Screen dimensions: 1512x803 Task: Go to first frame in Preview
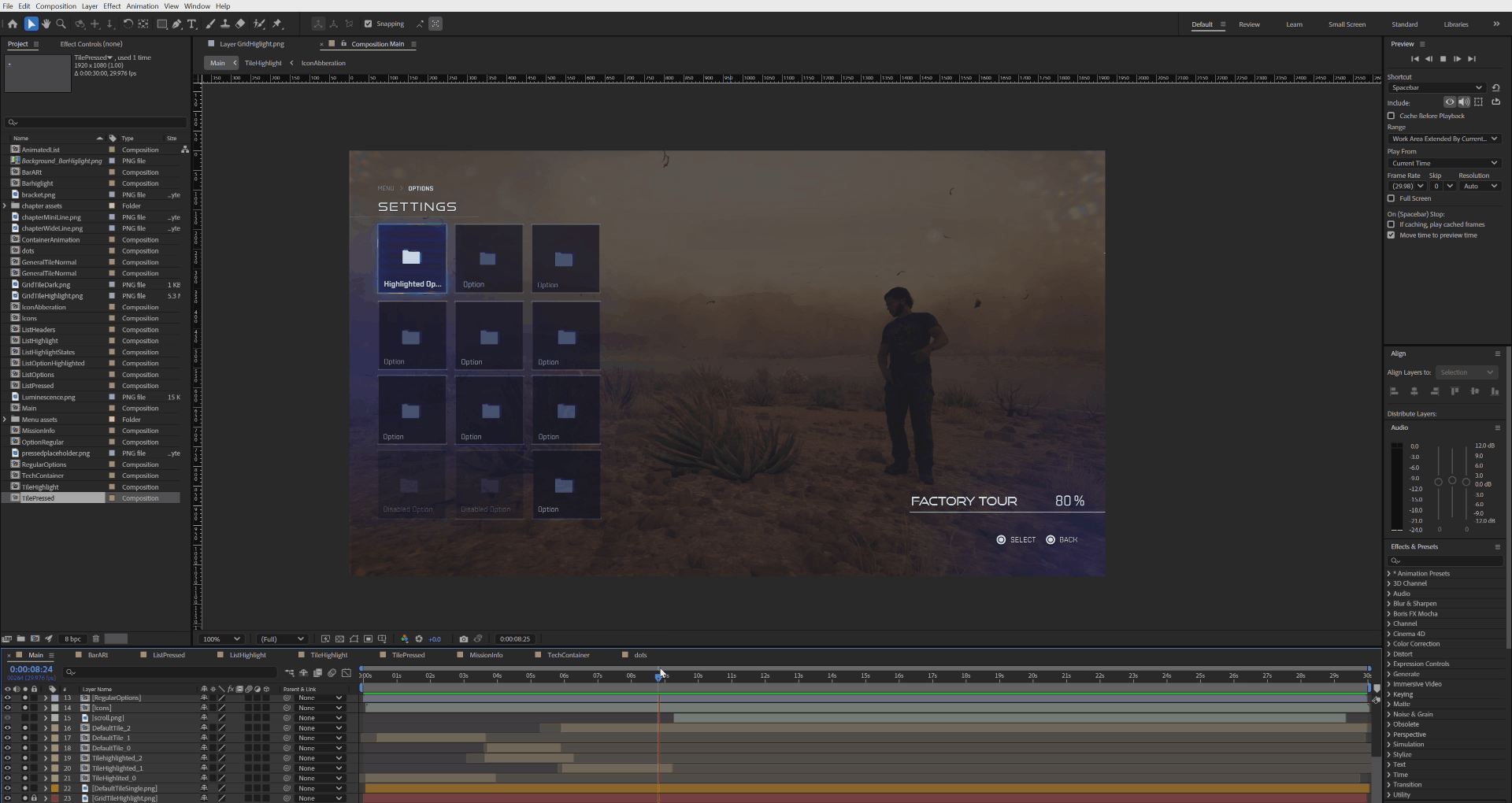[x=1414, y=59]
